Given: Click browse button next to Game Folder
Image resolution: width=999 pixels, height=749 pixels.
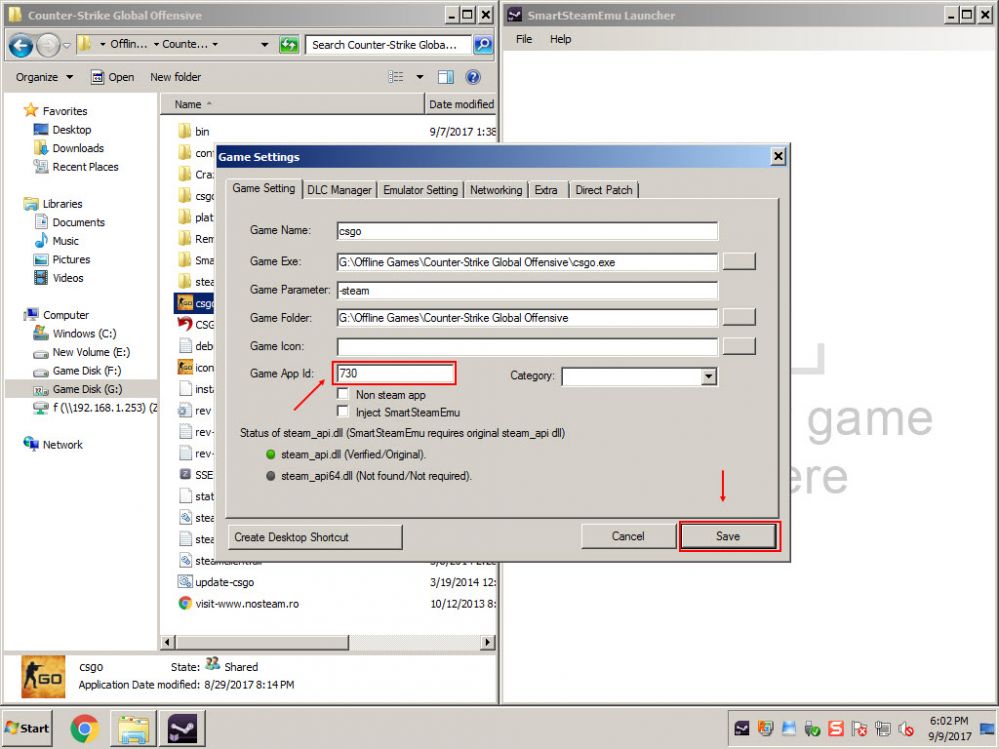Looking at the screenshot, I should tap(739, 317).
